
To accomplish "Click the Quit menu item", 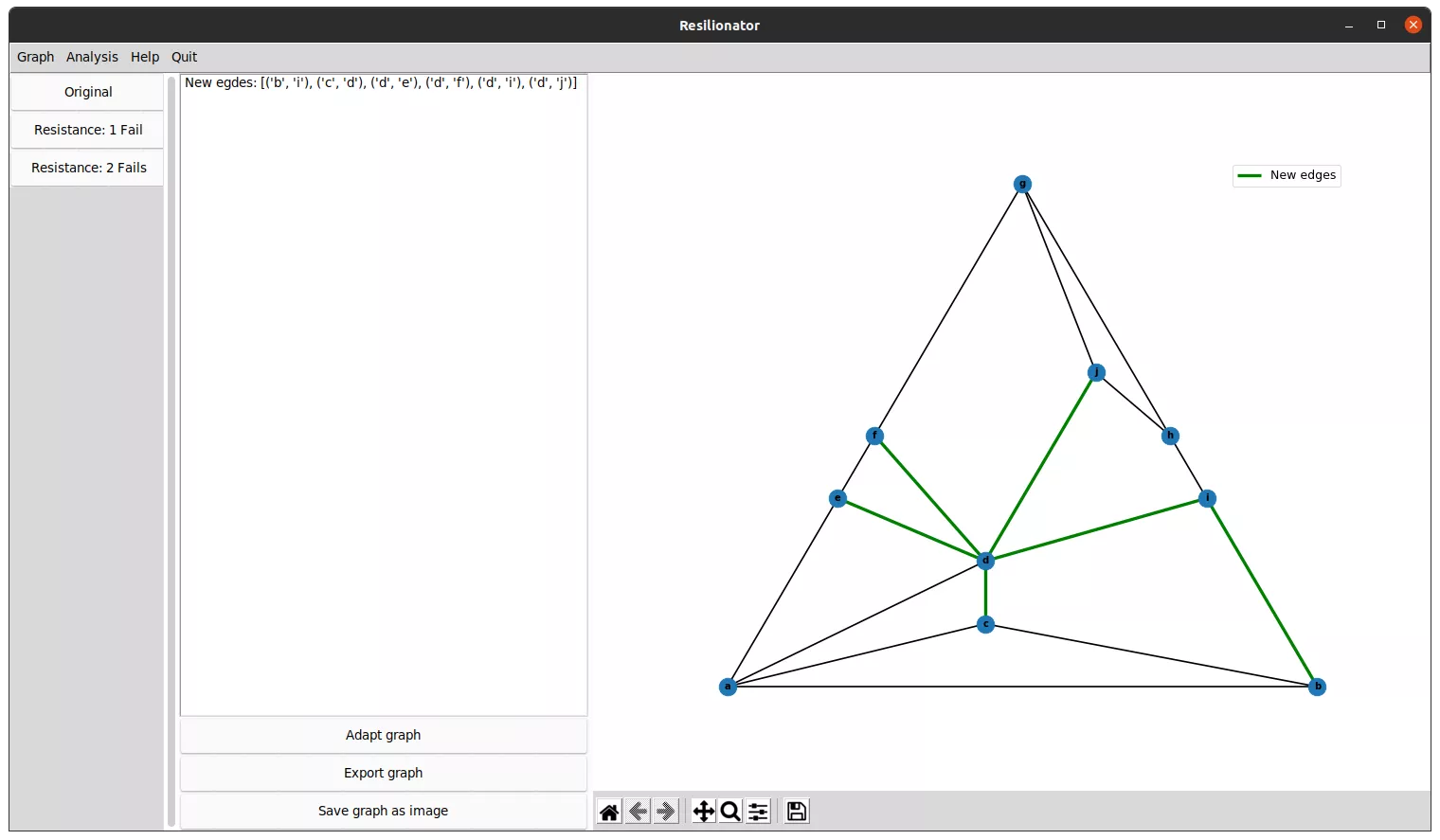I will pos(184,57).
